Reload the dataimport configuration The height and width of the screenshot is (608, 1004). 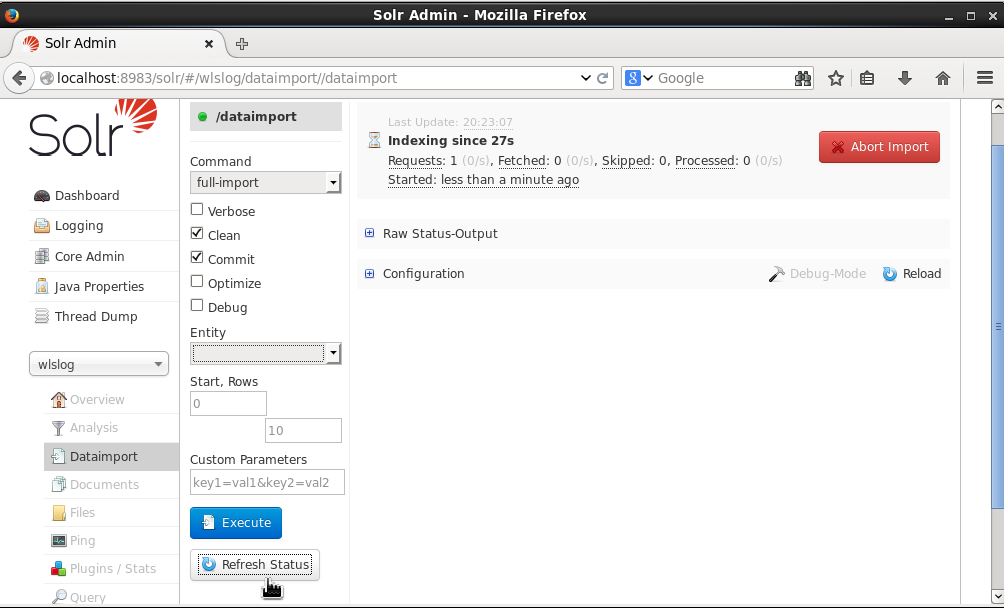click(x=912, y=273)
